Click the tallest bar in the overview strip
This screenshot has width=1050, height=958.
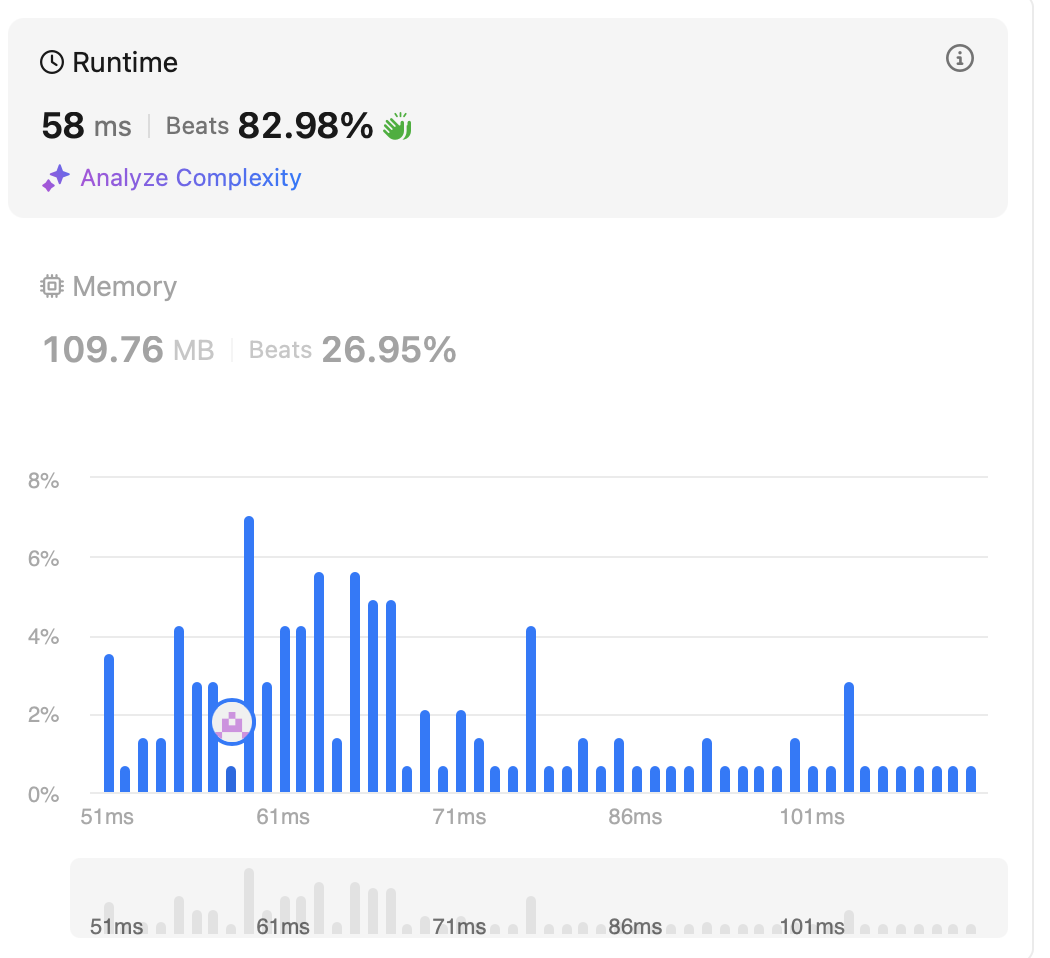249,900
